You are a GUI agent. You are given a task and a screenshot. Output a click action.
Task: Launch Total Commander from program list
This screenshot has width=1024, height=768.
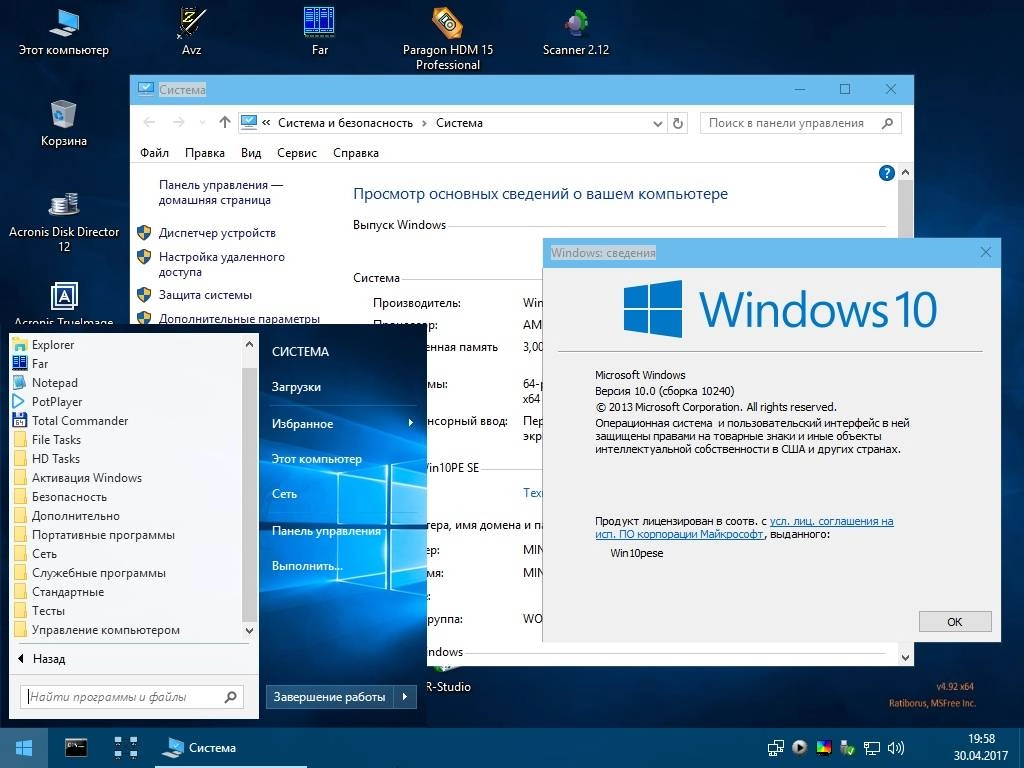click(x=127, y=421)
